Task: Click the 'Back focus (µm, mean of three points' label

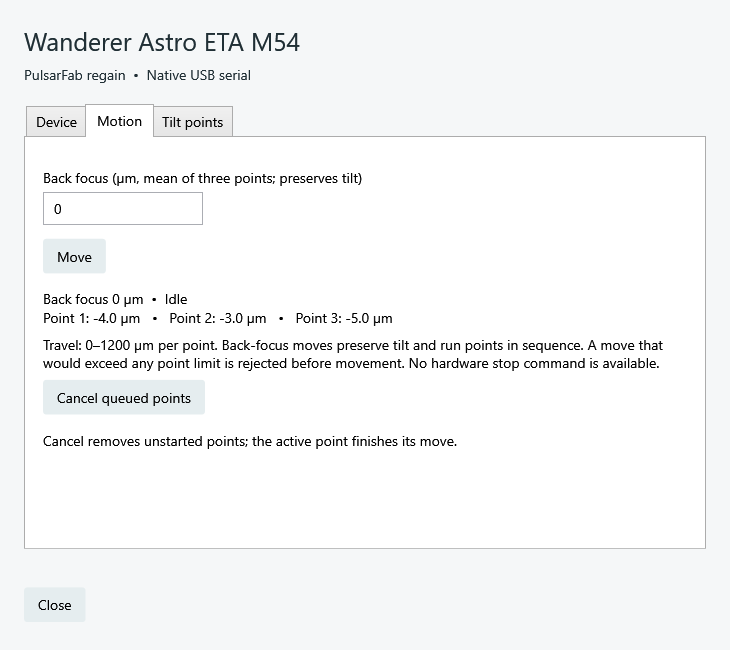Action: click(203, 178)
